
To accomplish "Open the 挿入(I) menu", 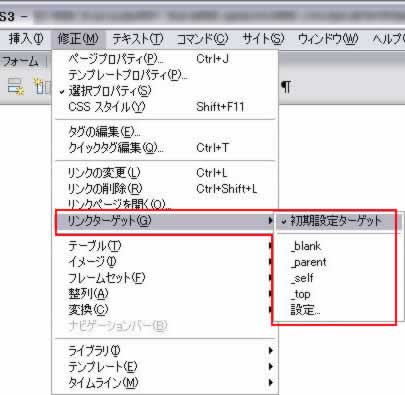I will click(x=26, y=39).
